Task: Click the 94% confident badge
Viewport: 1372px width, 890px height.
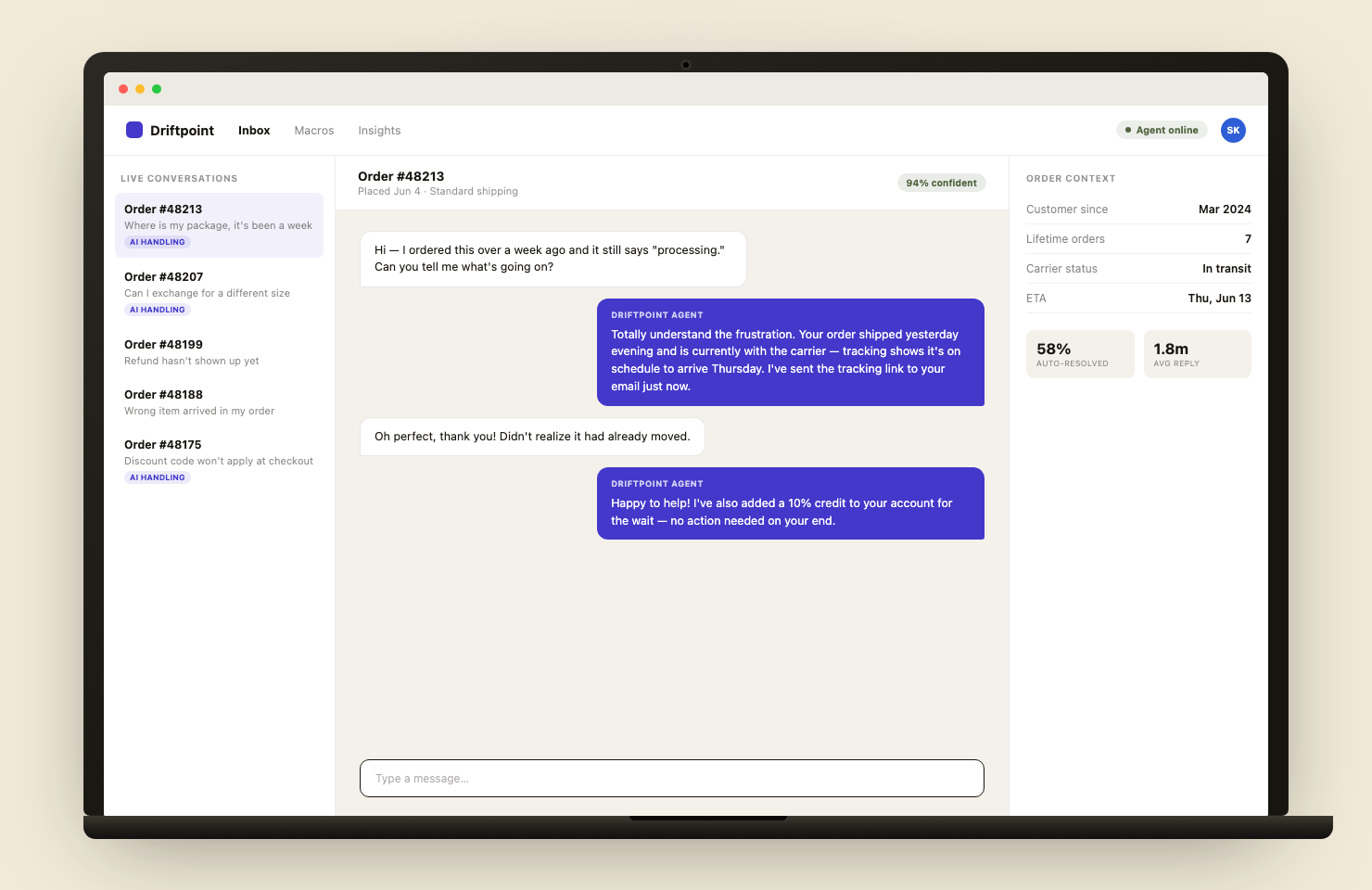Action: (941, 183)
